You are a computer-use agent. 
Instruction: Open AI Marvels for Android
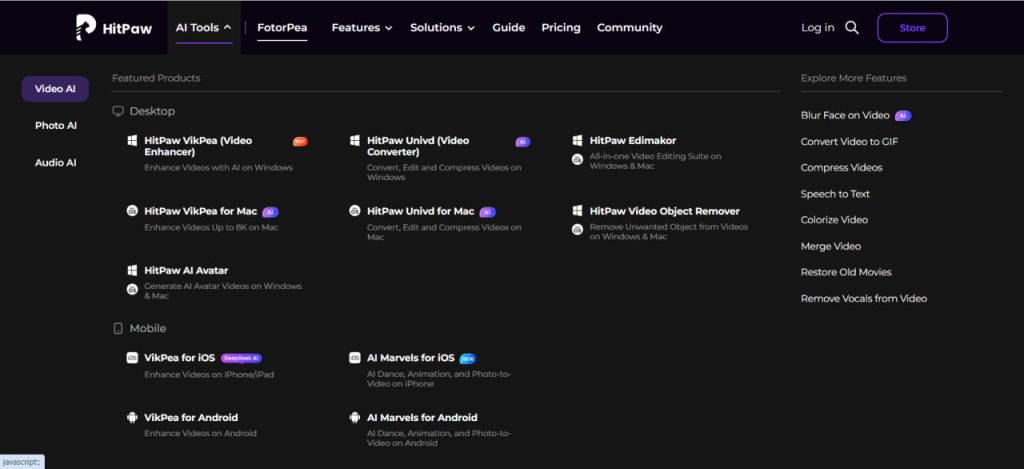point(422,417)
